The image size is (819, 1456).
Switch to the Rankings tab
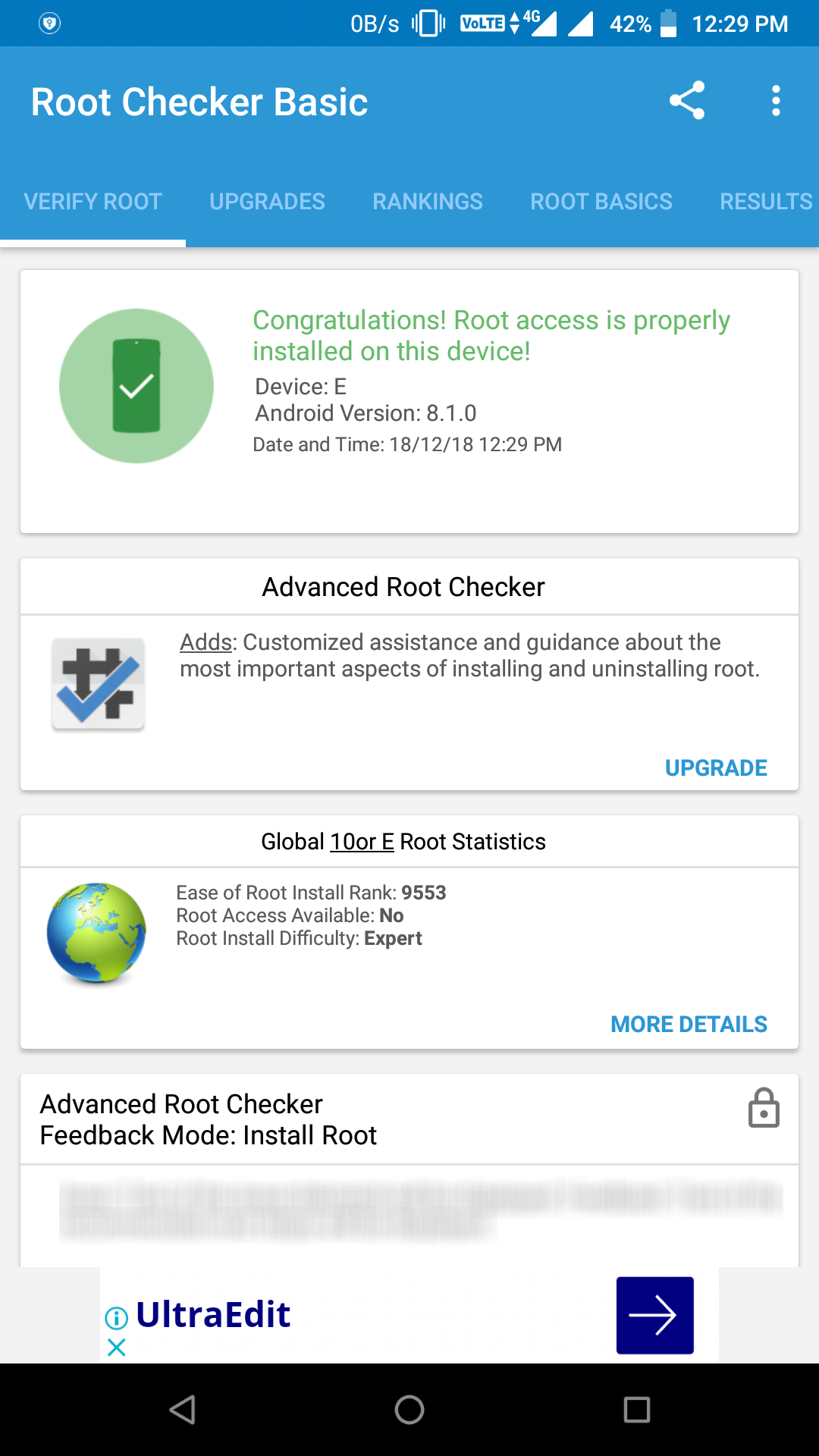(428, 202)
